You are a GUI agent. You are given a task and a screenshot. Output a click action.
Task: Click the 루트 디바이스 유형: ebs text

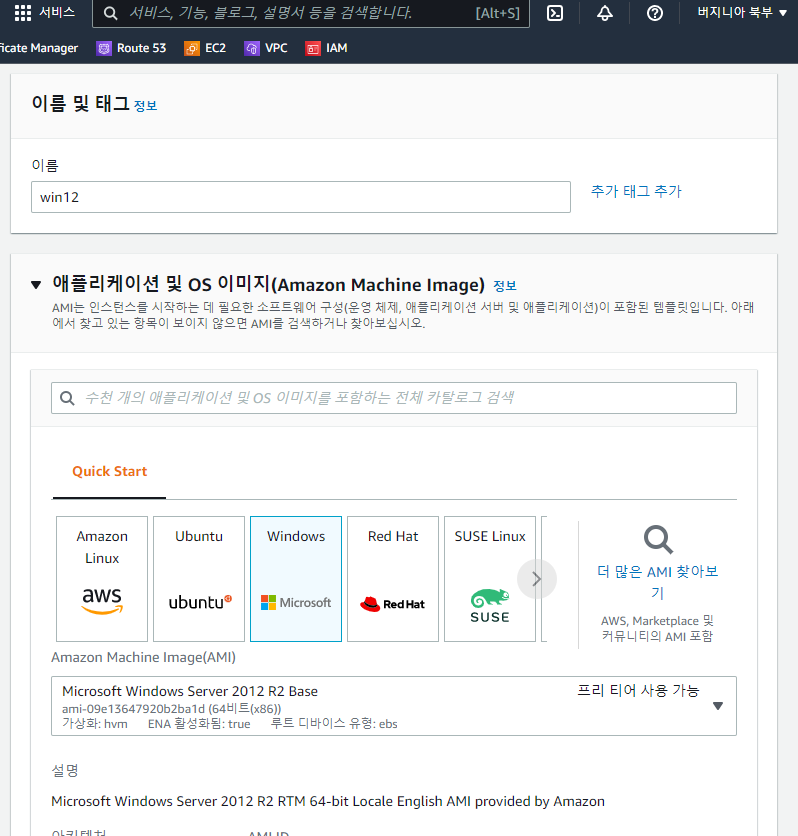[x=334, y=724]
